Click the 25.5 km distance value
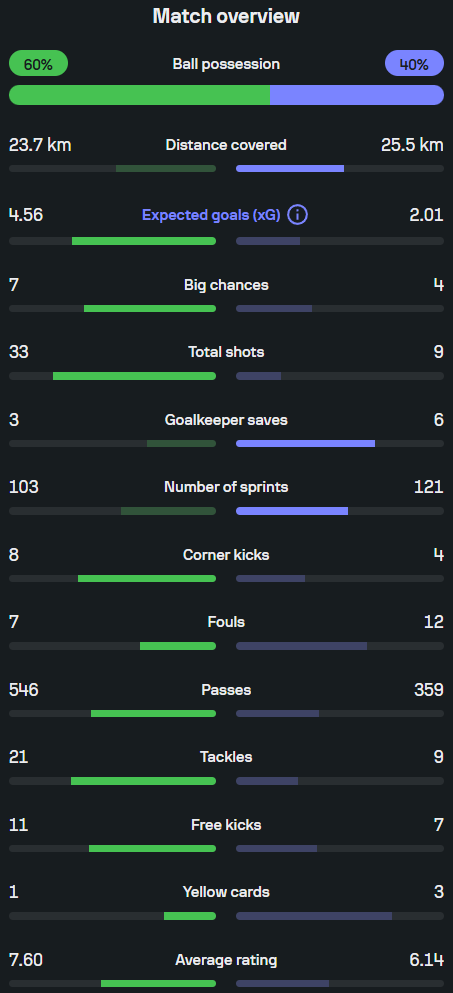Image resolution: width=453 pixels, height=993 pixels. click(x=412, y=145)
